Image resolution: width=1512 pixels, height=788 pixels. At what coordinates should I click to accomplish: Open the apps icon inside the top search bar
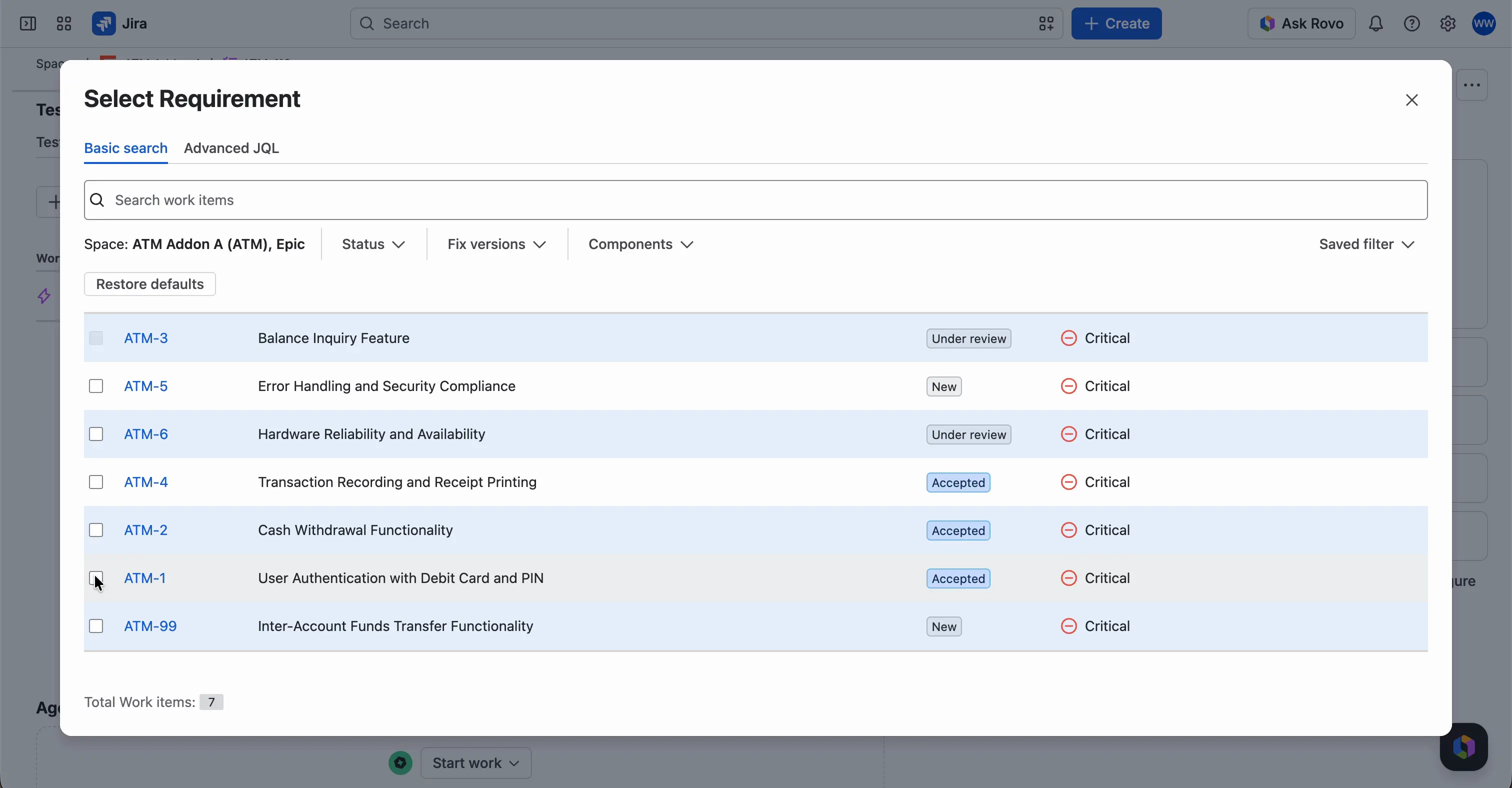[x=1046, y=23]
